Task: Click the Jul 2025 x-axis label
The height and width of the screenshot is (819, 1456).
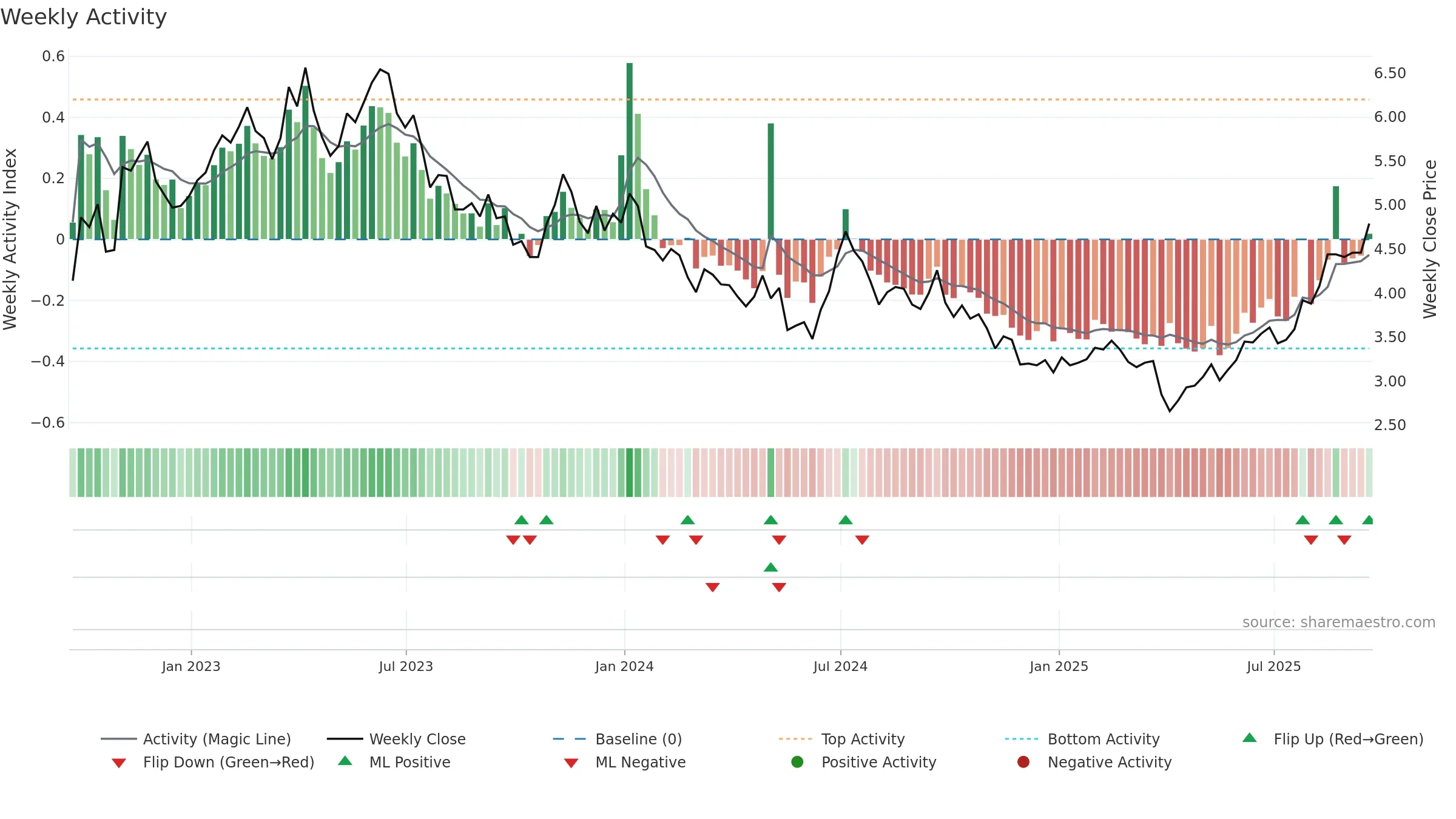Action: (1274, 667)
